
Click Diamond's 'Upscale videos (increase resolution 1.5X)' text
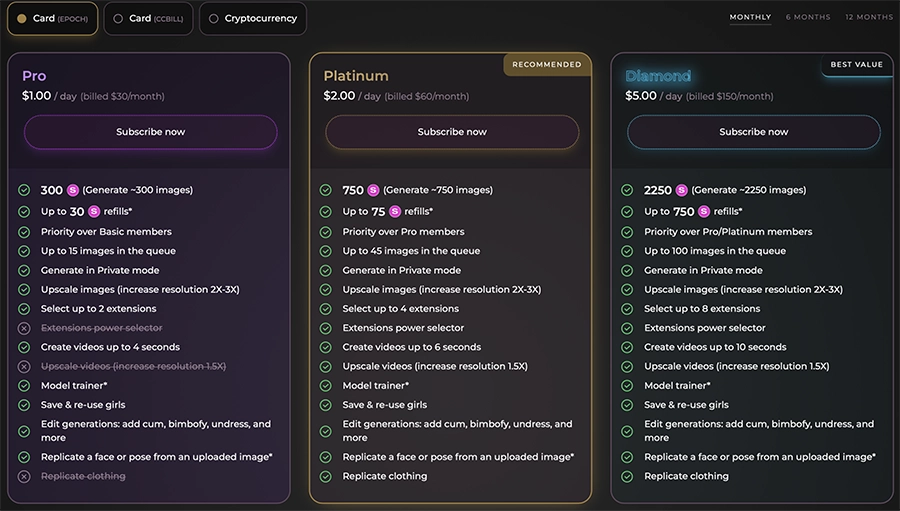pyautogui.click(x=736, y=366)
